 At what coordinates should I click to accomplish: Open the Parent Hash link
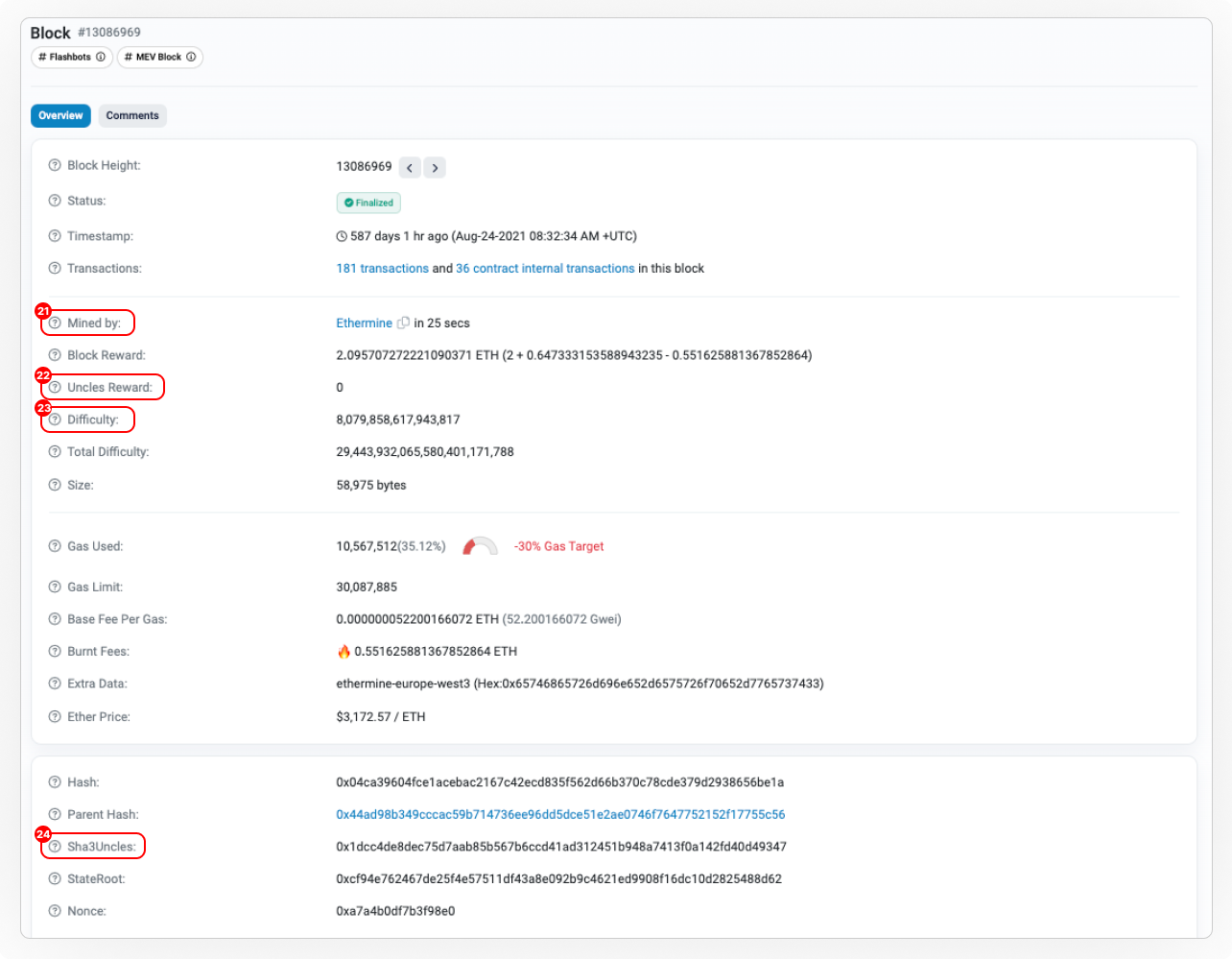point(560,815)
